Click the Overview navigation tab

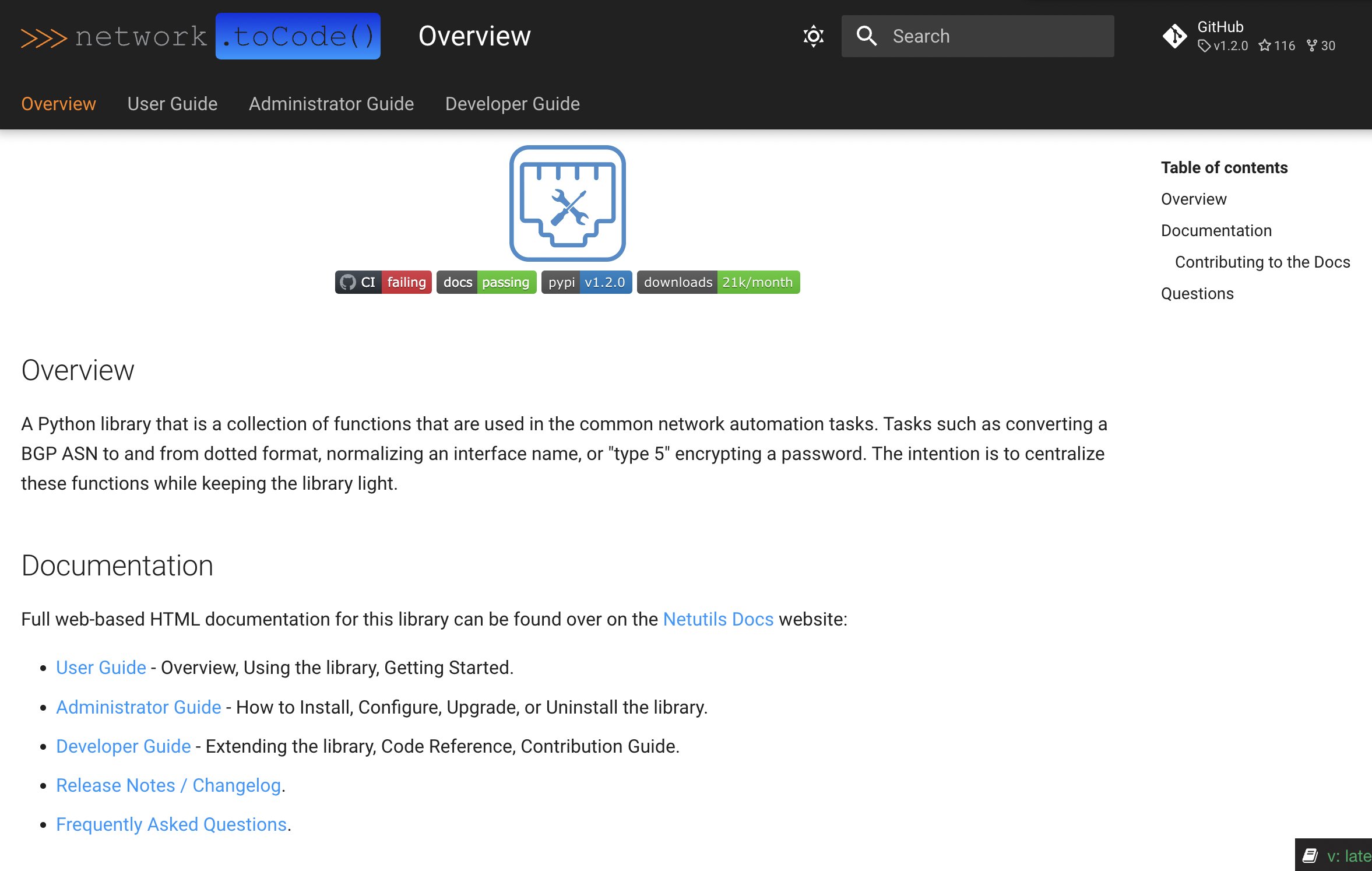point(58,104)
